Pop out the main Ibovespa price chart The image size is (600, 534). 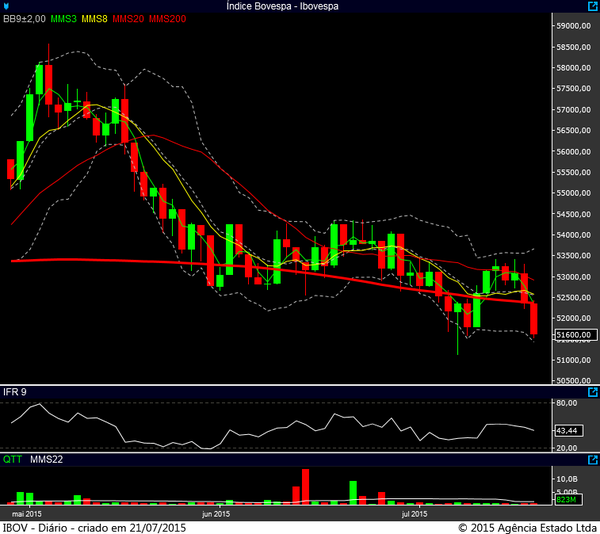590,6
